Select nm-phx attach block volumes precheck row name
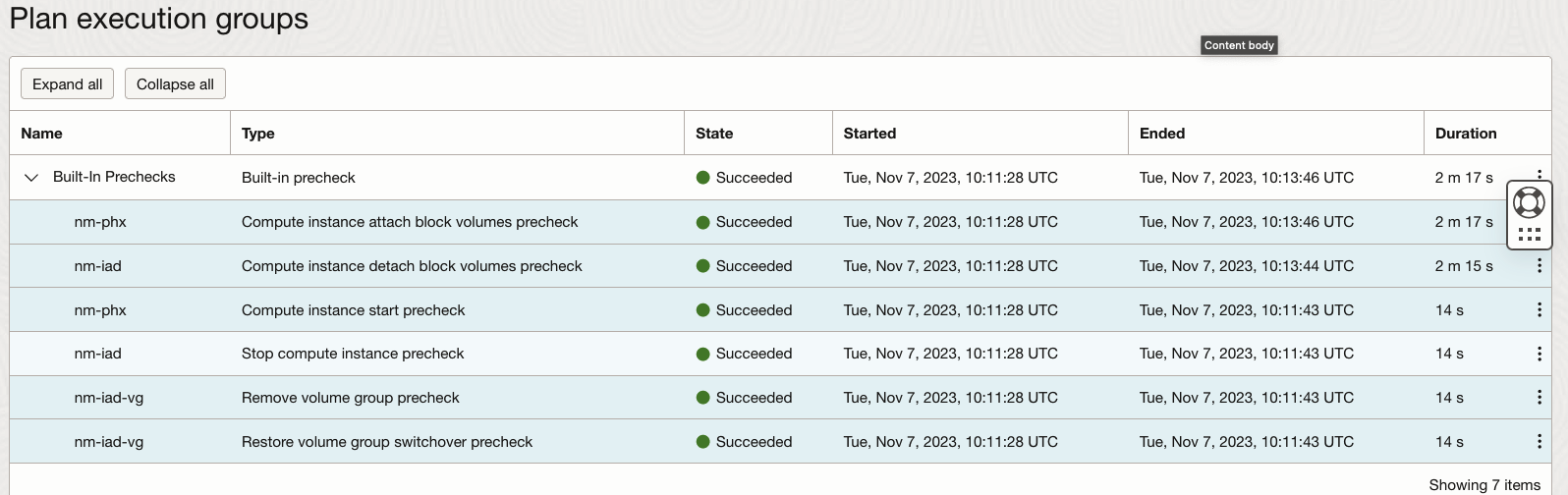 pyautogui.click(x=100, y=222)
